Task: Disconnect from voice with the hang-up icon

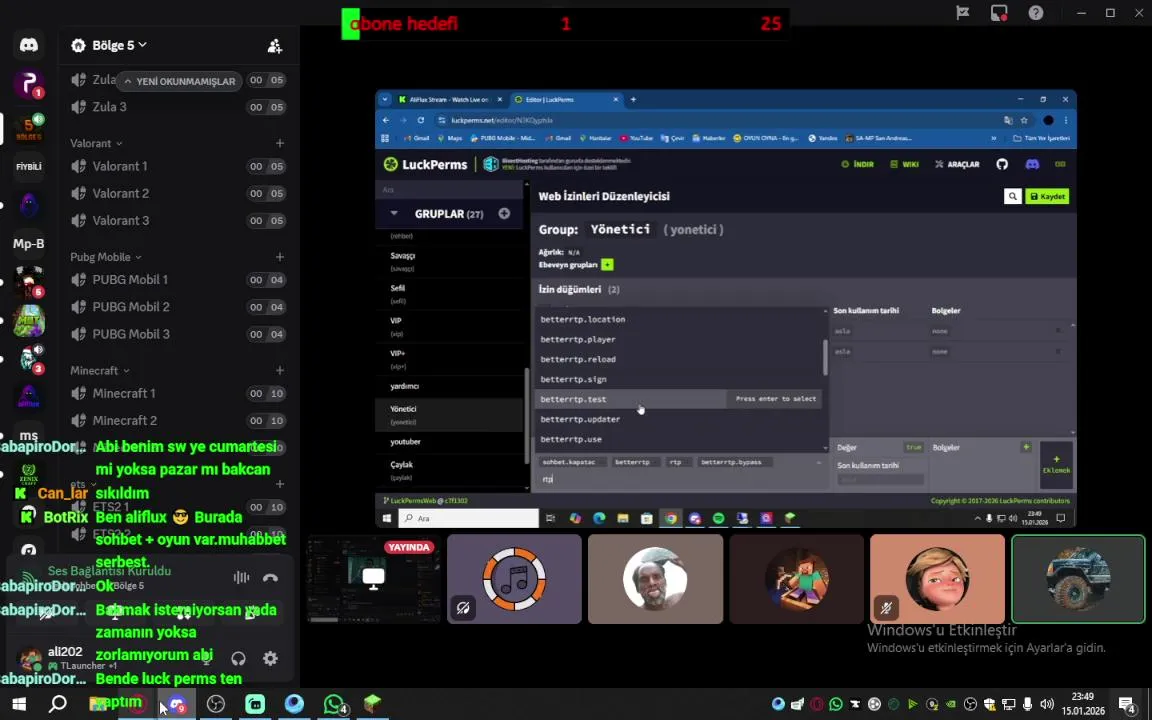Action: click(x=270, y=577)
